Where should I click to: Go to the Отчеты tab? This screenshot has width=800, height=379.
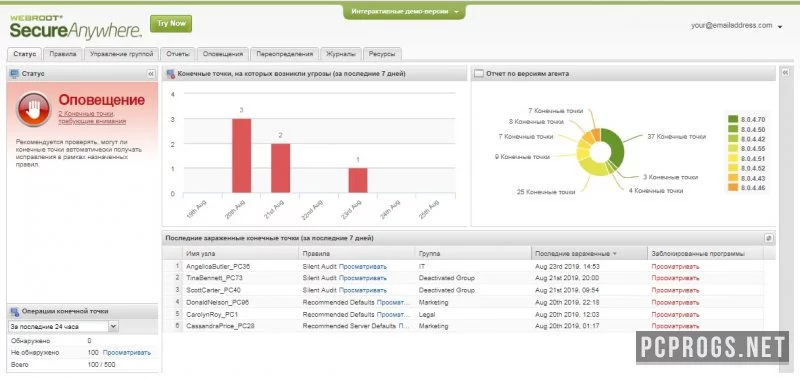[178, 54]
